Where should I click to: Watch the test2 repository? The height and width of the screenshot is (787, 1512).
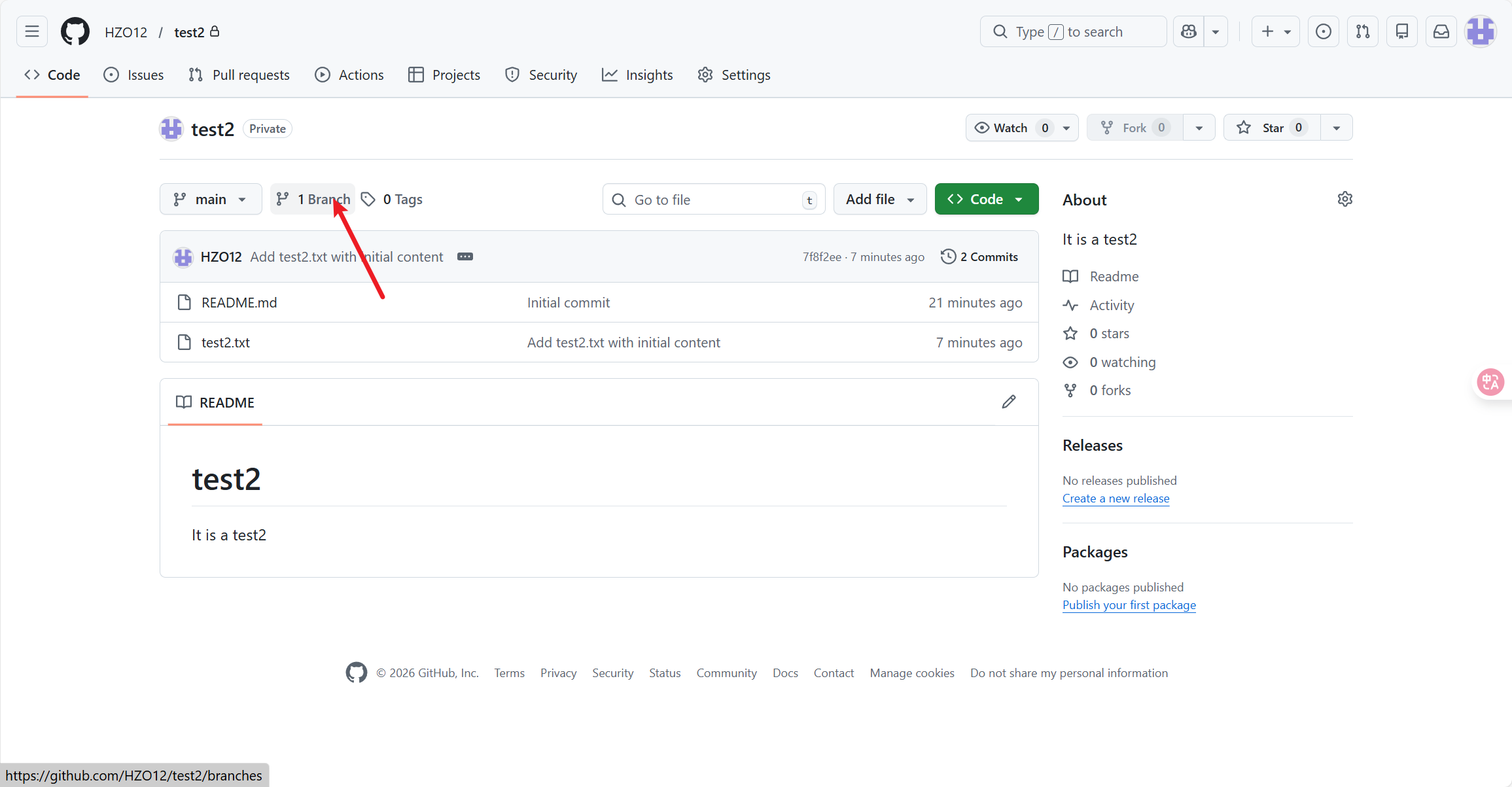pos(1010,128)
